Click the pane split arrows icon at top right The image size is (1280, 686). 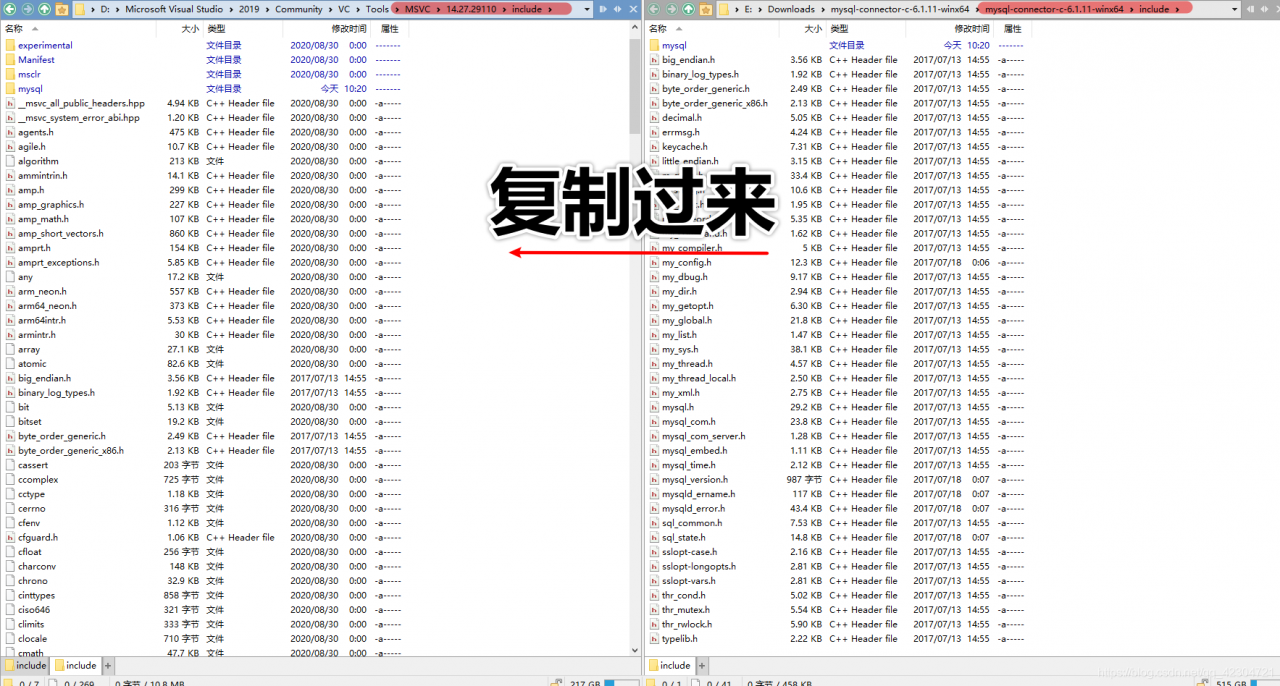point(1263,8)
